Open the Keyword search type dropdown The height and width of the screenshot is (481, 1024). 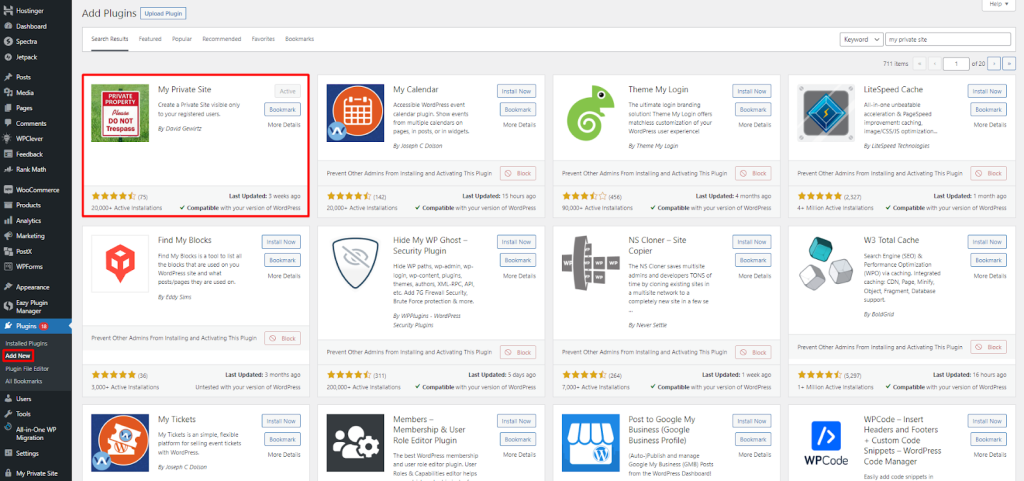(x=861, y=39)
